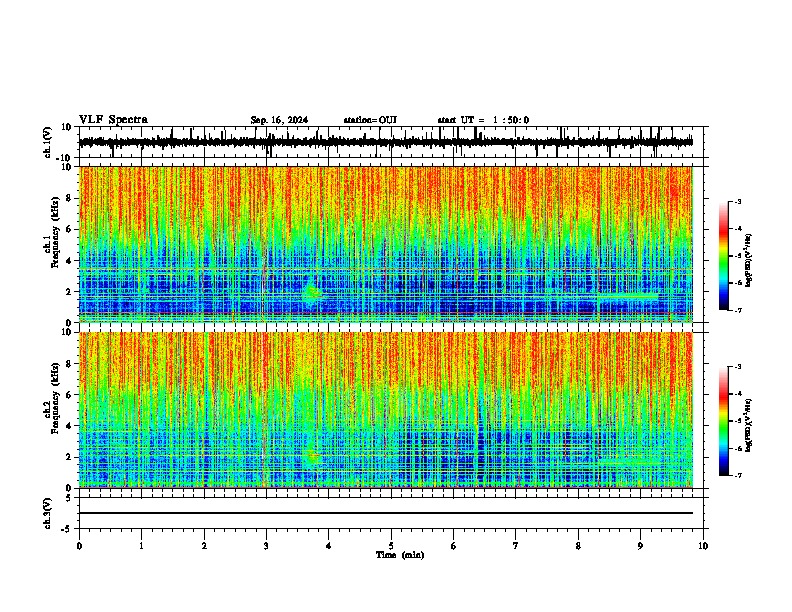Screen dimensions: 792x612
Task: Click the "6" tick on the time axis
Action: [454, 546]
